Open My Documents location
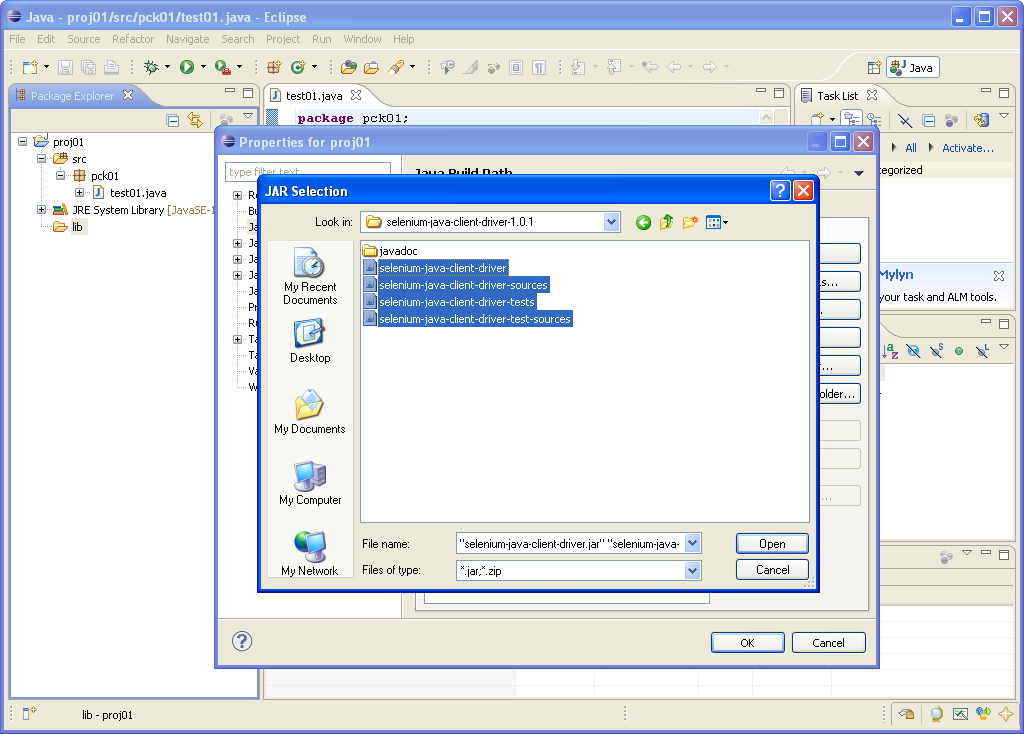This screenshot has height=734, width=1024. pyautogui.click(x=310, y=412)
